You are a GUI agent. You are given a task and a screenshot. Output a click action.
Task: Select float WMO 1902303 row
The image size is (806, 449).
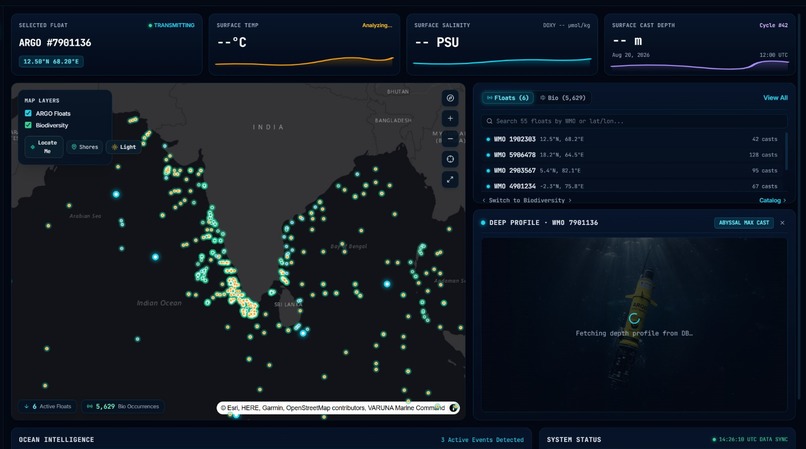click(632, 139)
